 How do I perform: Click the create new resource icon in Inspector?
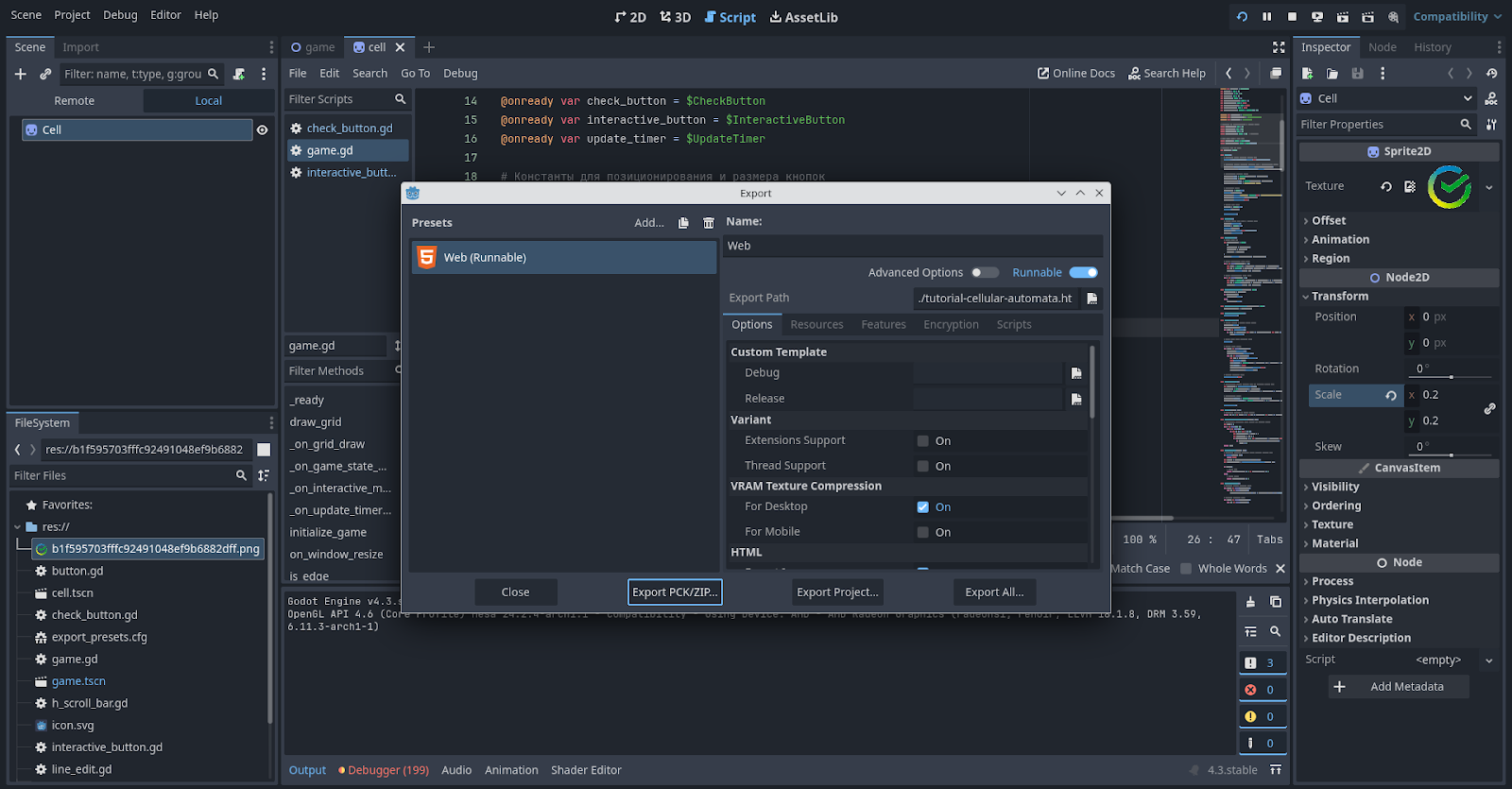click(1308, 74)
